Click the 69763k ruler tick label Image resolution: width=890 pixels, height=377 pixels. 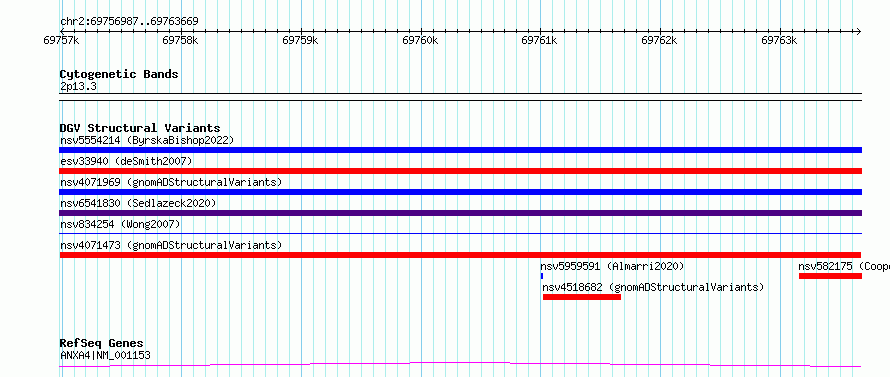click(779, 40)
